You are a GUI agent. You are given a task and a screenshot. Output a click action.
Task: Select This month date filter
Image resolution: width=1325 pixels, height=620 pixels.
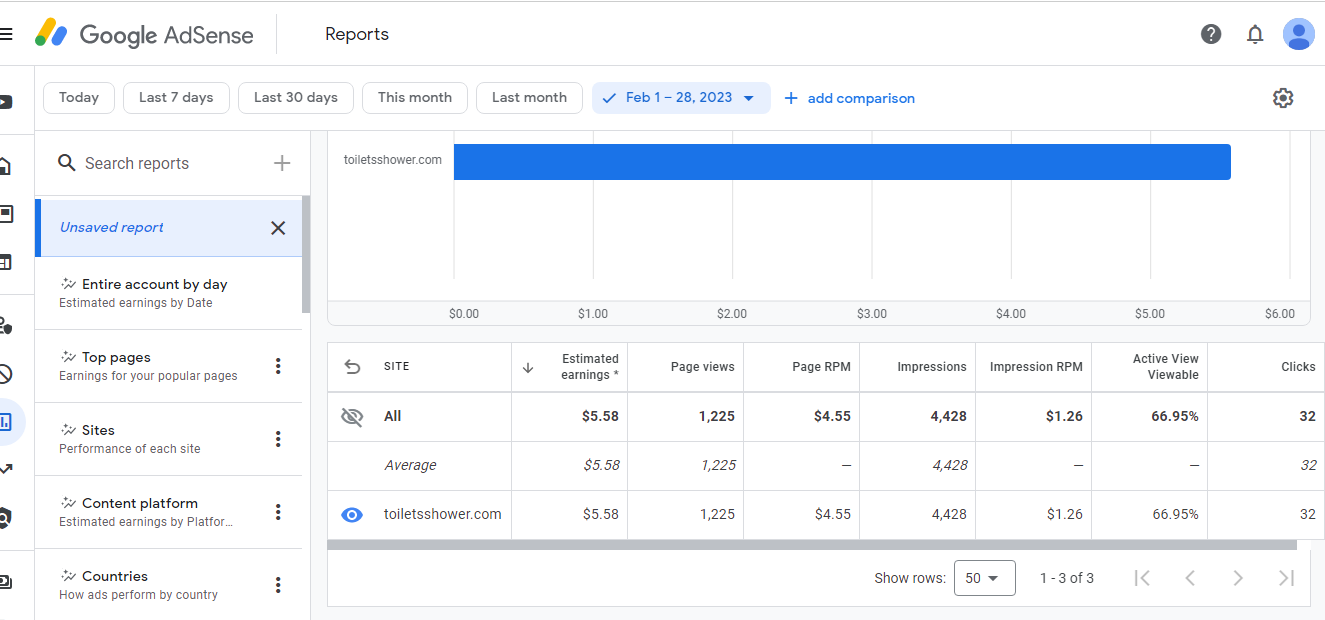click(415, 98)
